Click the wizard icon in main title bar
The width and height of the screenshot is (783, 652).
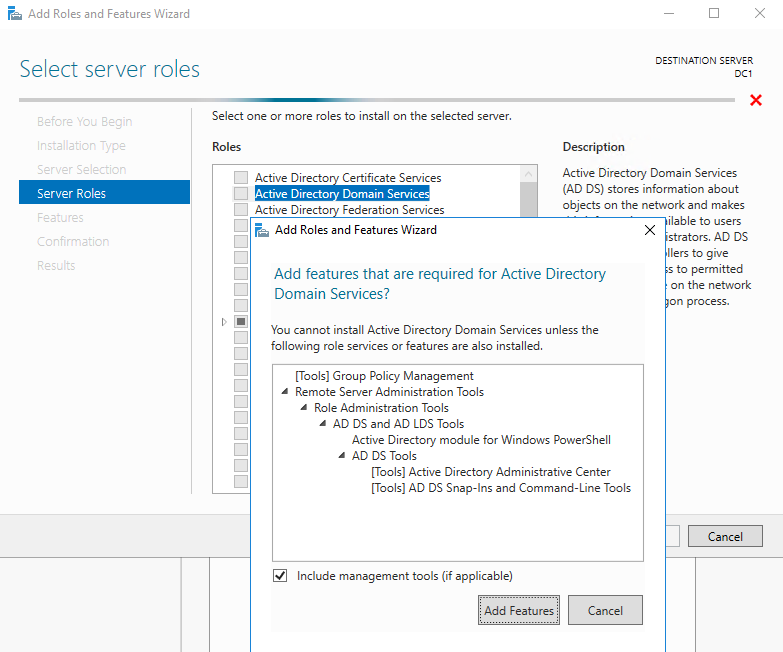click(x=14, y=14)
